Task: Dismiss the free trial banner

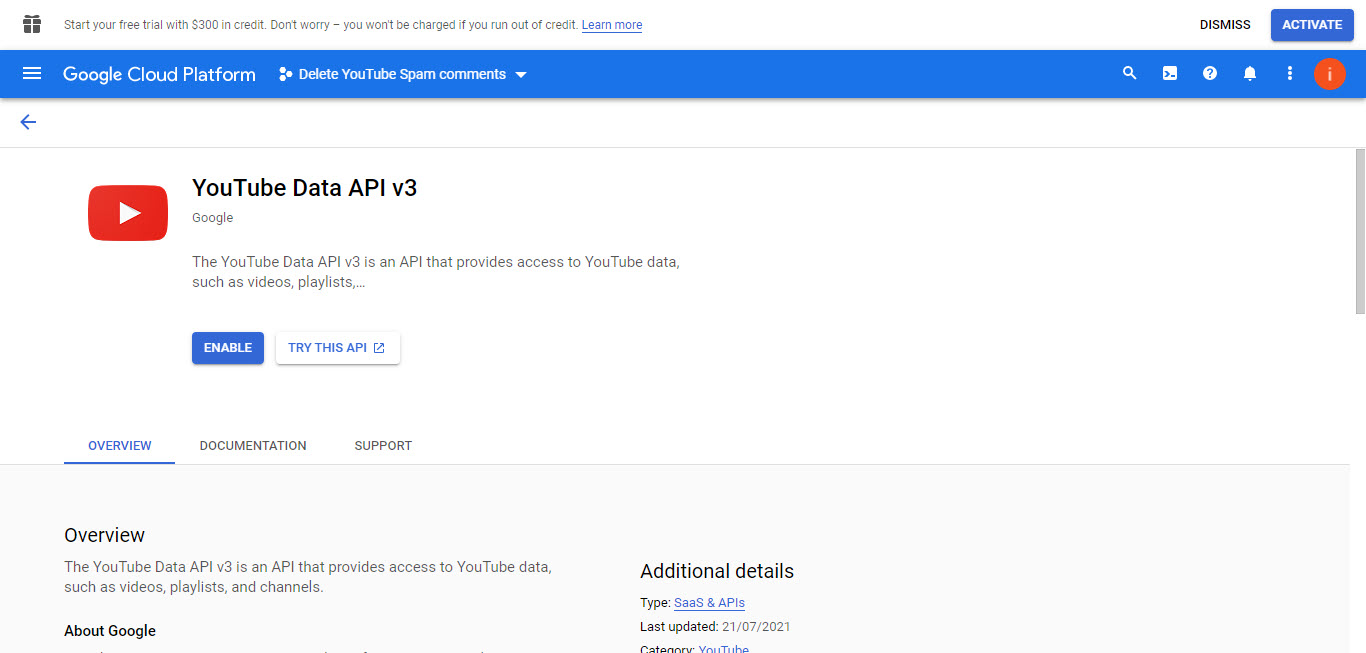Action: coord(1225,25)
